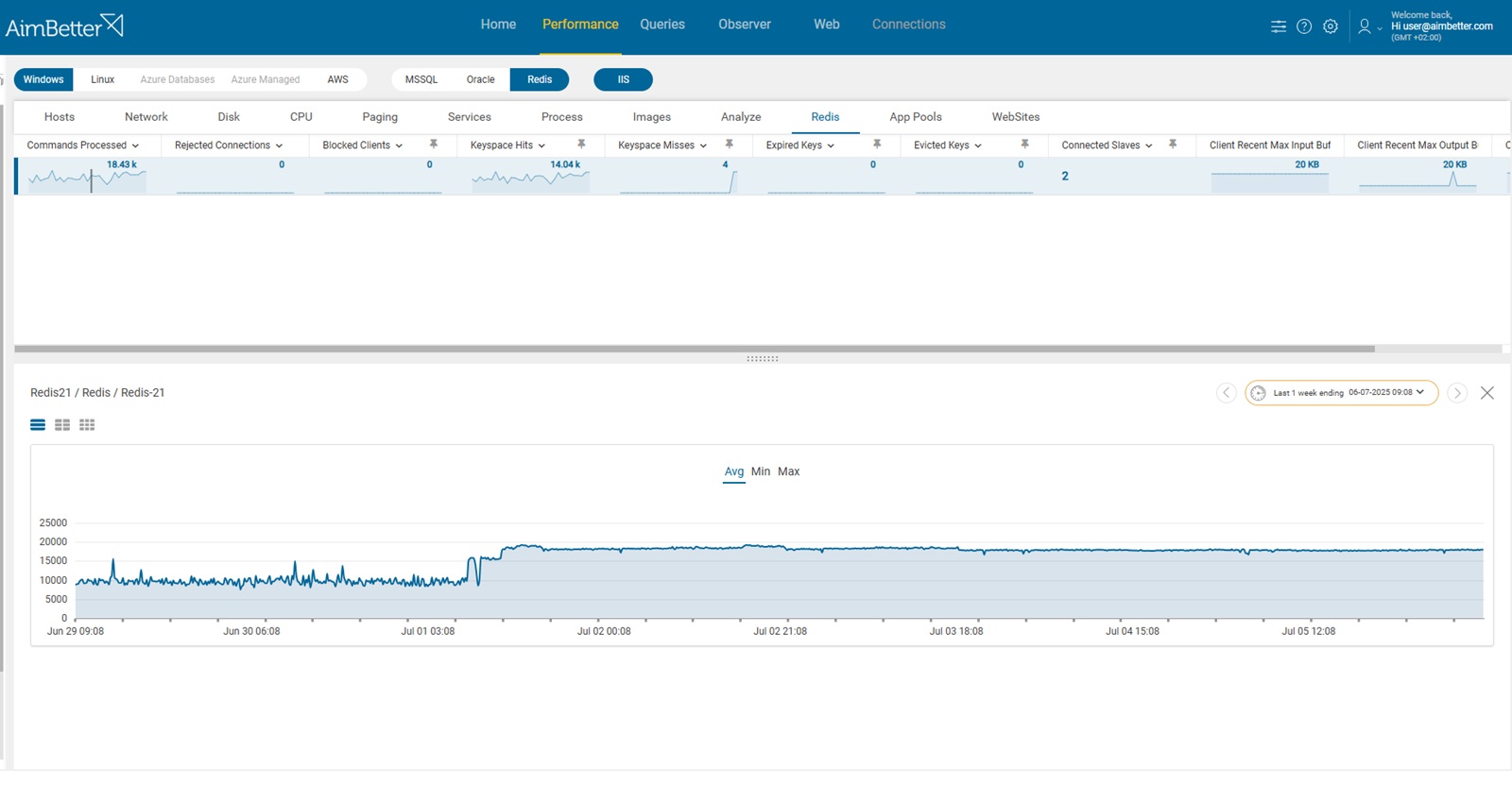Show the Avg chart series
This screenshot has width=1512, height=804.
click(x=734, y=471)
